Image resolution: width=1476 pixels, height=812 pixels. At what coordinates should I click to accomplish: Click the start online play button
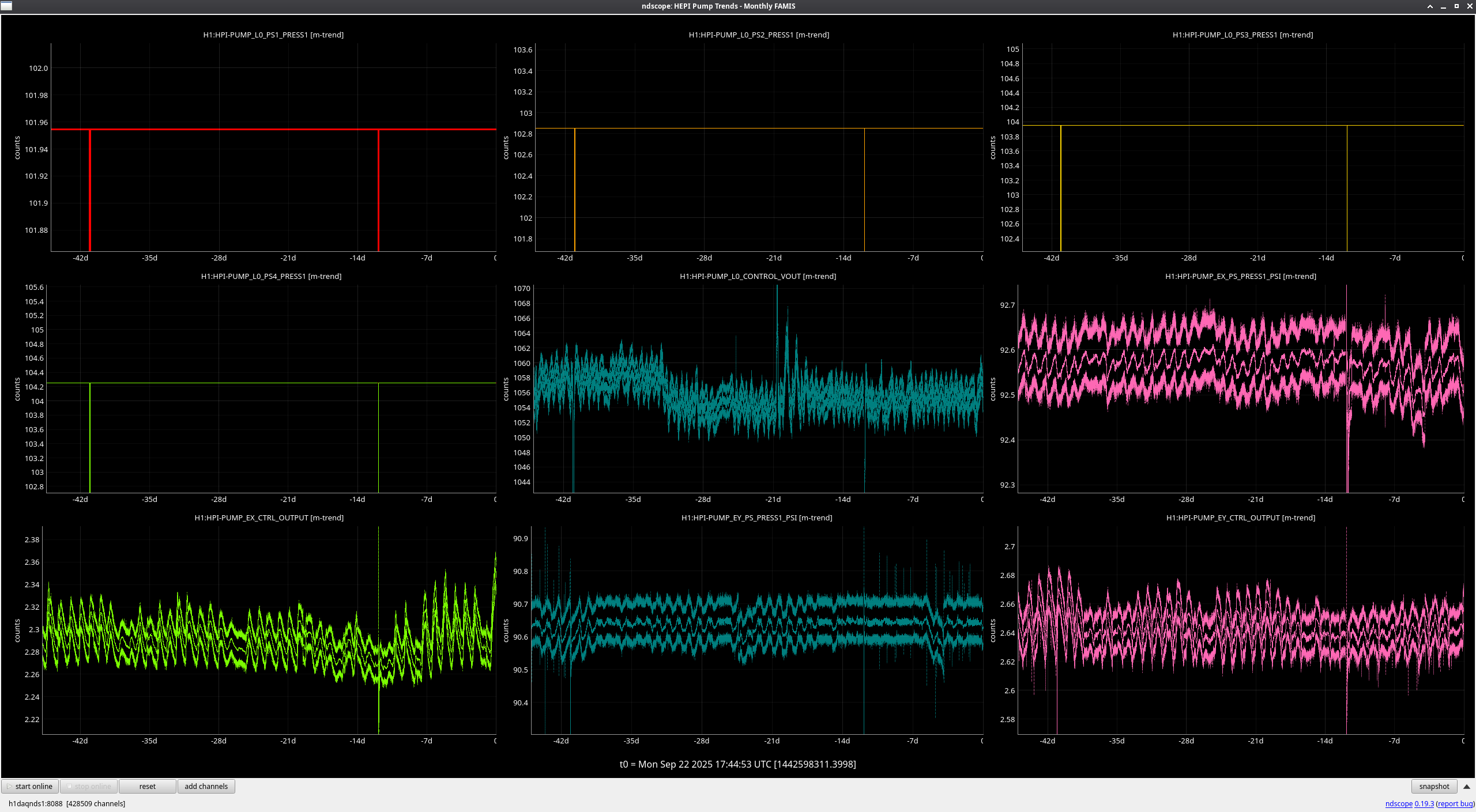click(30, 786)
